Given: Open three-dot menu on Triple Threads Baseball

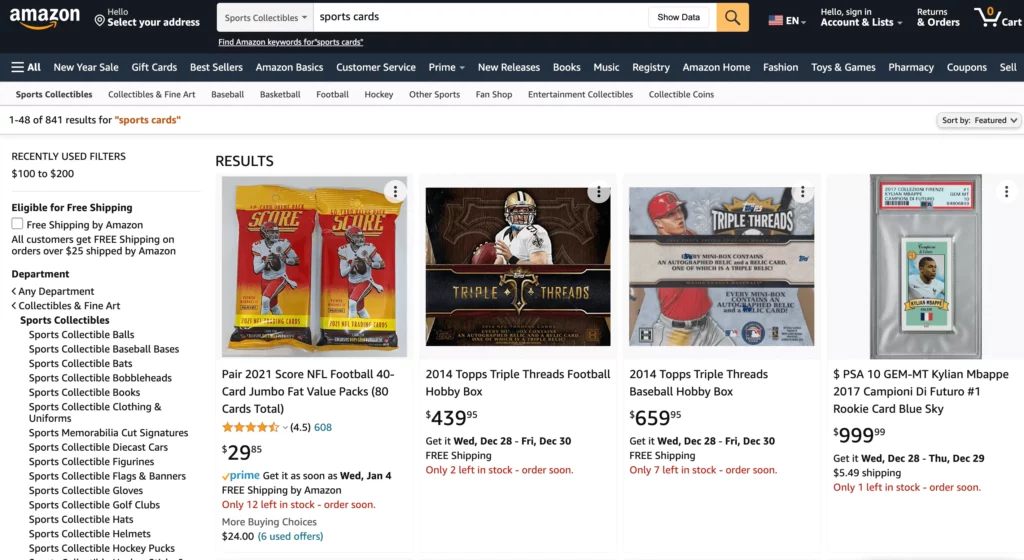Looking at the screenshot, I should click(x=803, y=192).
